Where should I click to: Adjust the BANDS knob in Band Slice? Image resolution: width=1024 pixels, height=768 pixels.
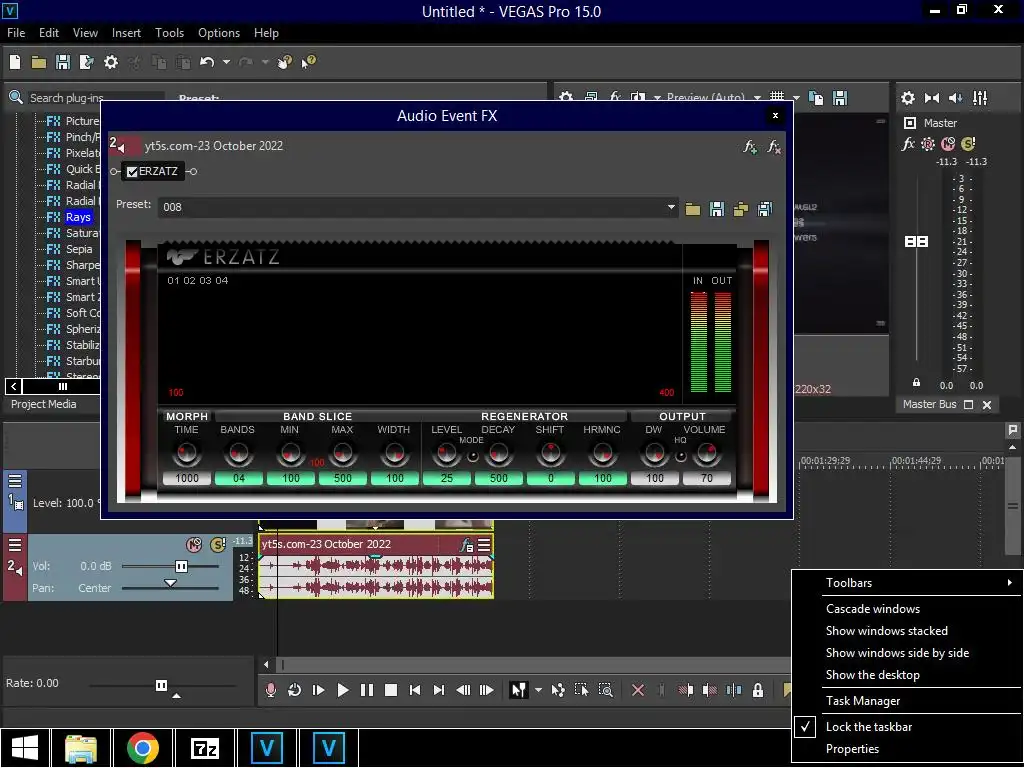(x=238, y=452)
